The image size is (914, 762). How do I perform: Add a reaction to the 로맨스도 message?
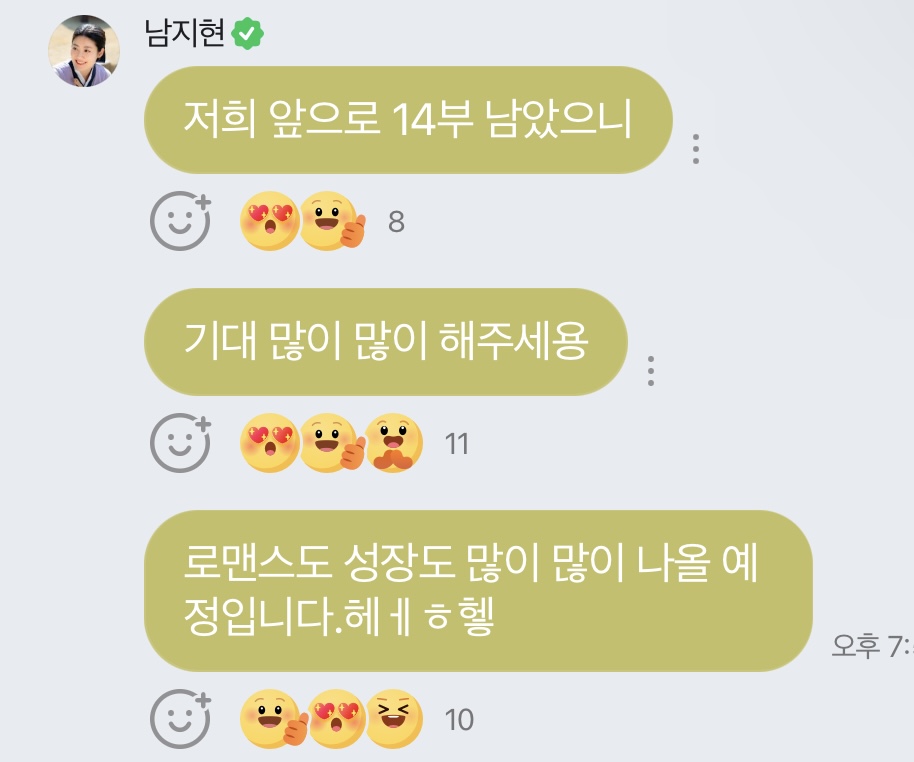180,719
